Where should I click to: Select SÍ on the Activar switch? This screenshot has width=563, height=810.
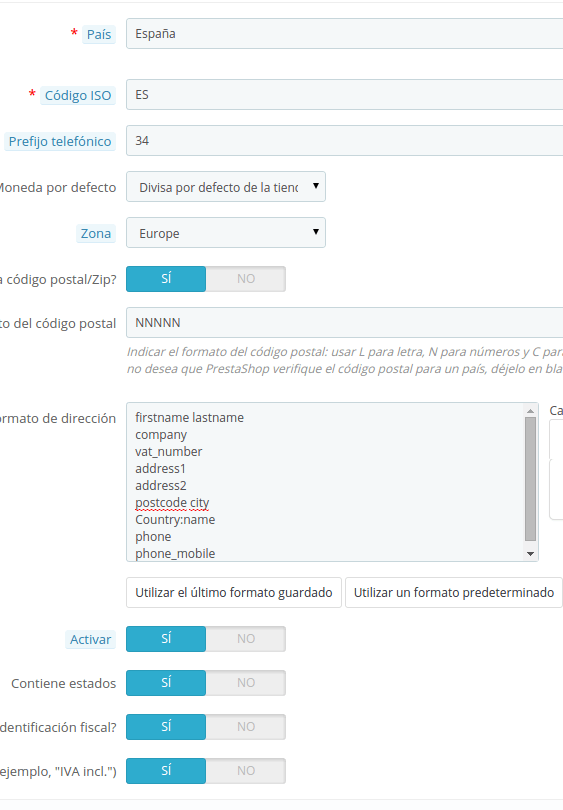click(166, 639)
